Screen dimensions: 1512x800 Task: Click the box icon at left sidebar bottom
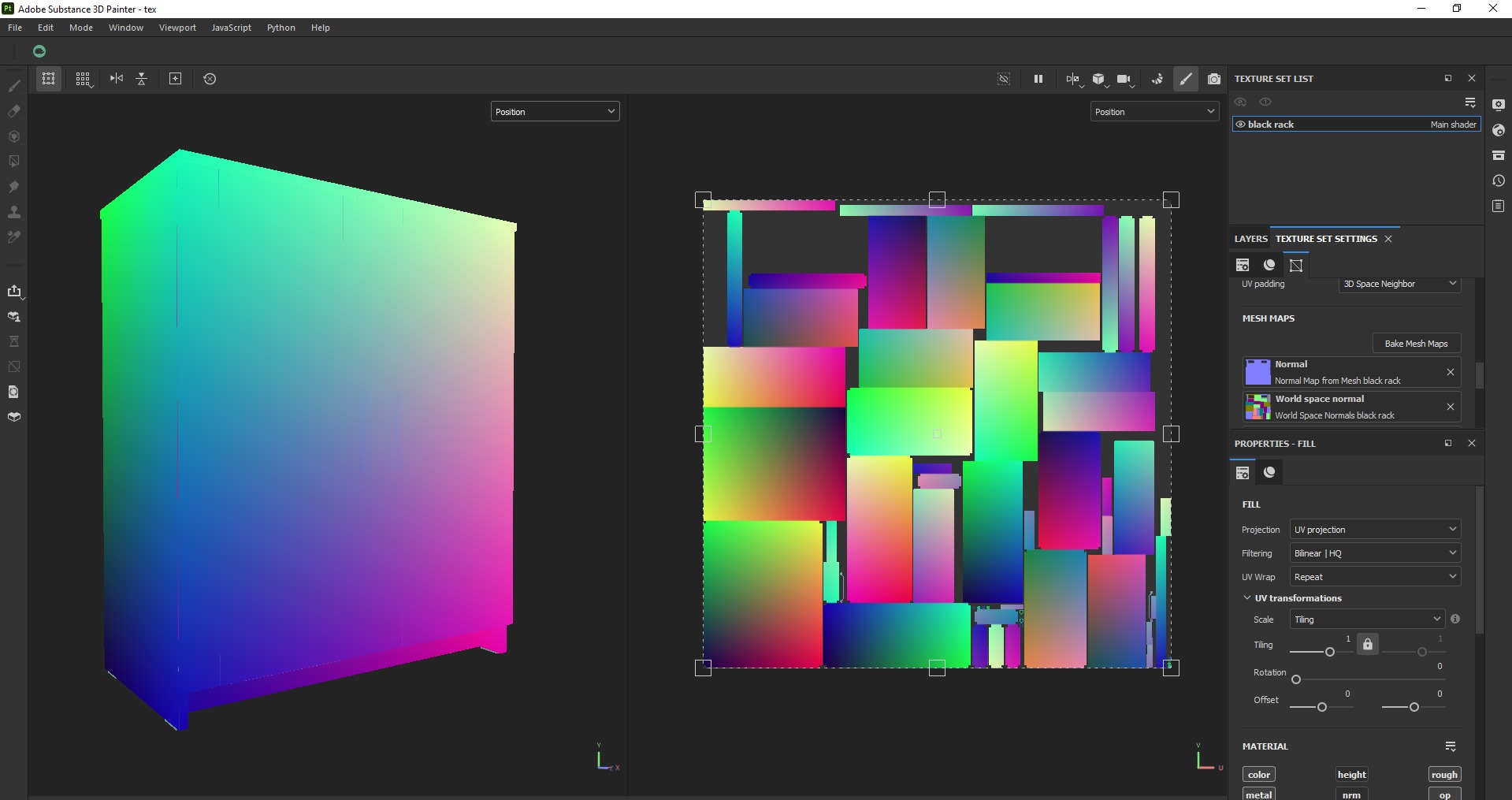[14, 417]
